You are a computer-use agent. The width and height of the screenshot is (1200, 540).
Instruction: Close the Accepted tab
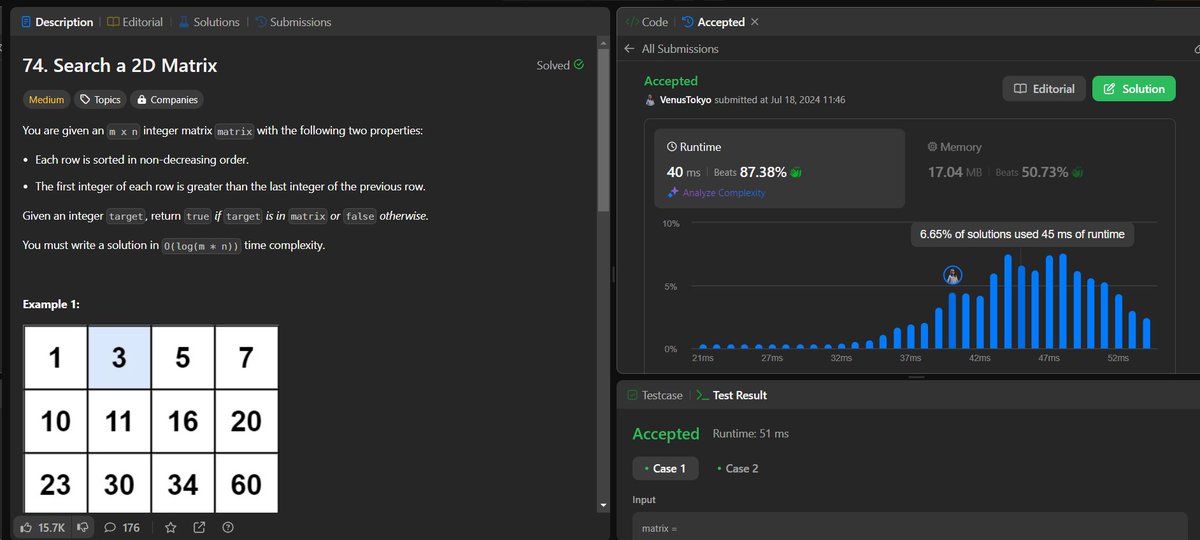[x=754, y=21]
